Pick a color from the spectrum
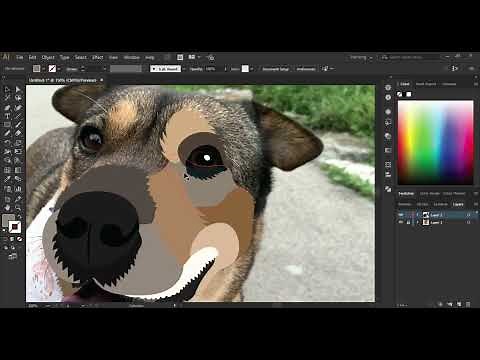The height and width of the screenshot is (360, 480). click(435, 142)
